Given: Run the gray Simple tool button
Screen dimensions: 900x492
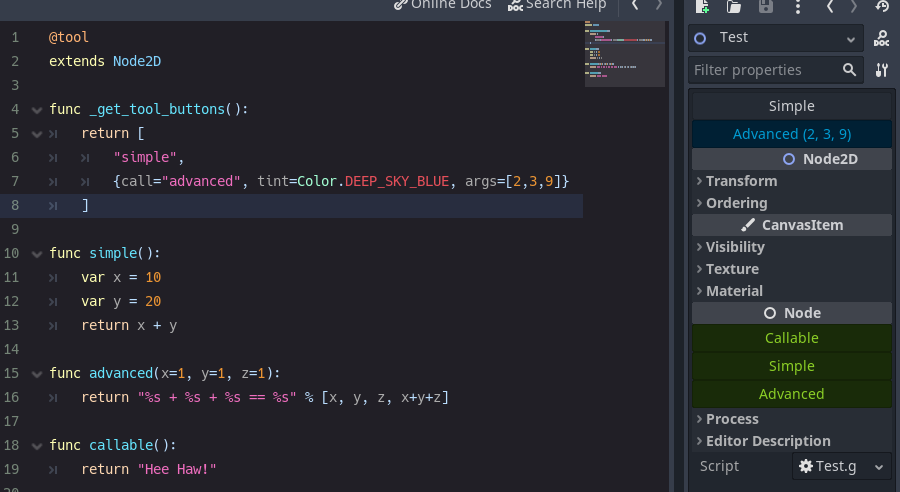Looking at the screenshot, I should (792, 106).
